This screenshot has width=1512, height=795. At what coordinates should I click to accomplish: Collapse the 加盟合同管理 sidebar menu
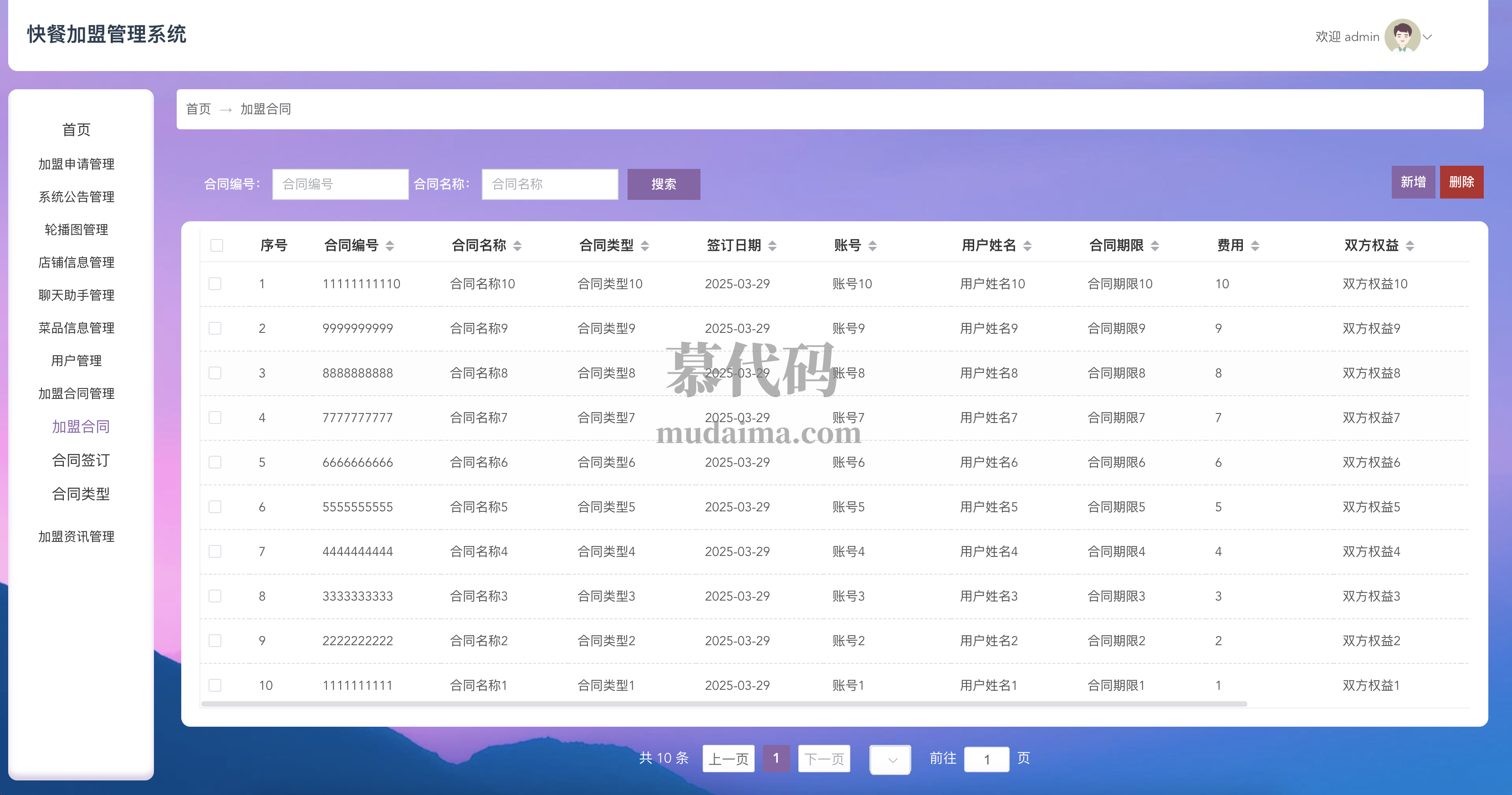[x=77, y=394]
